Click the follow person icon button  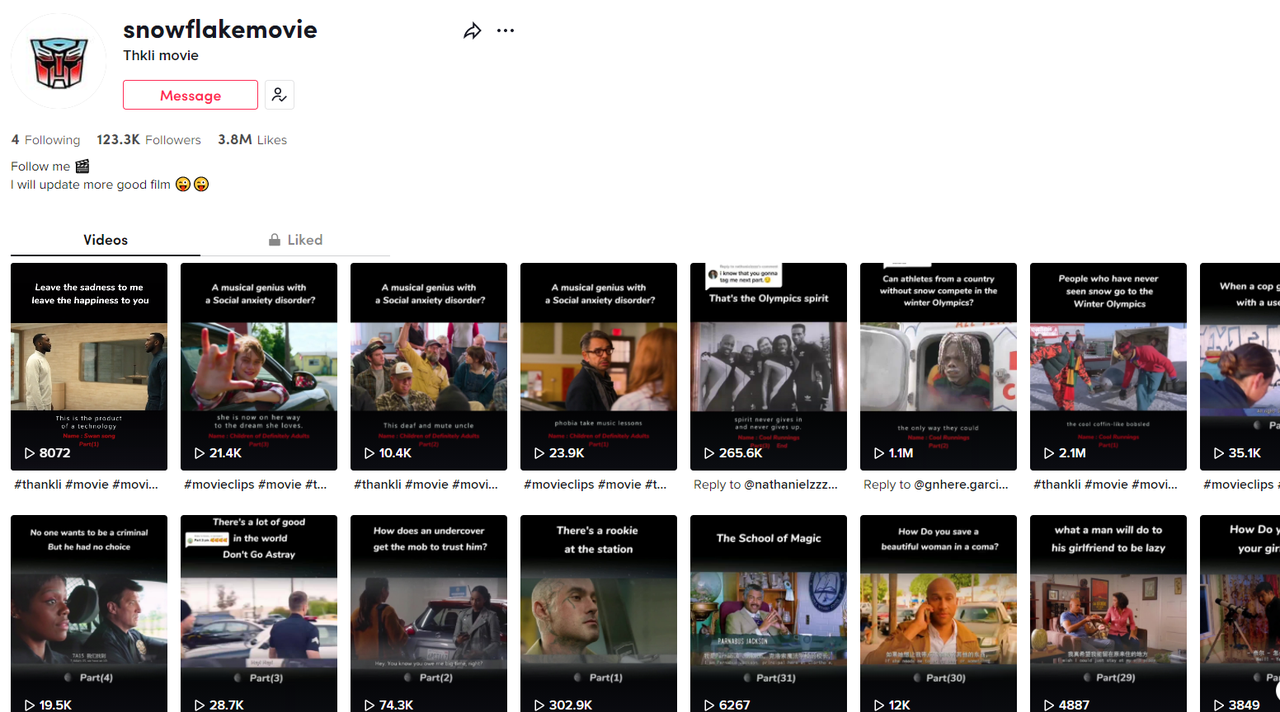[279, 95]
